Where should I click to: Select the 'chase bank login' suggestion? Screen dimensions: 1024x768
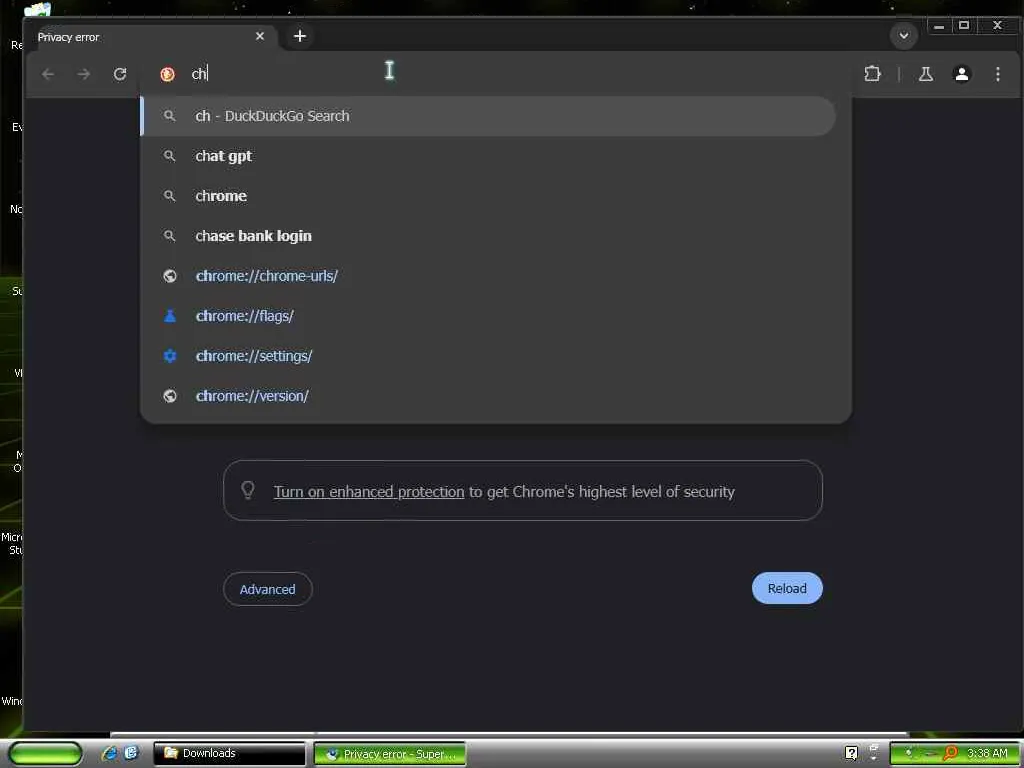click(488, 236)
